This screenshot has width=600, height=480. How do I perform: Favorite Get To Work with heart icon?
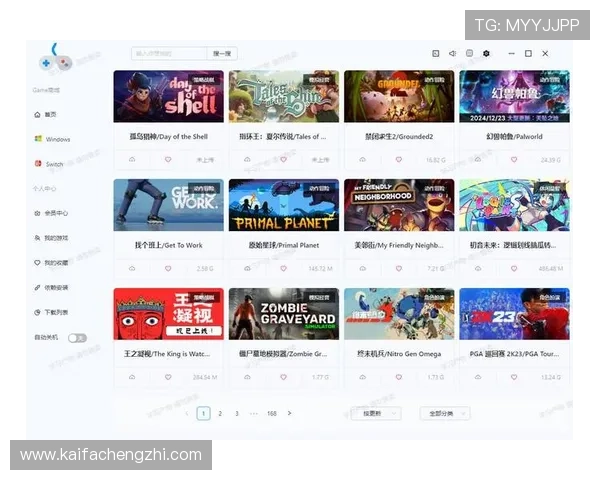click(168, 268)
